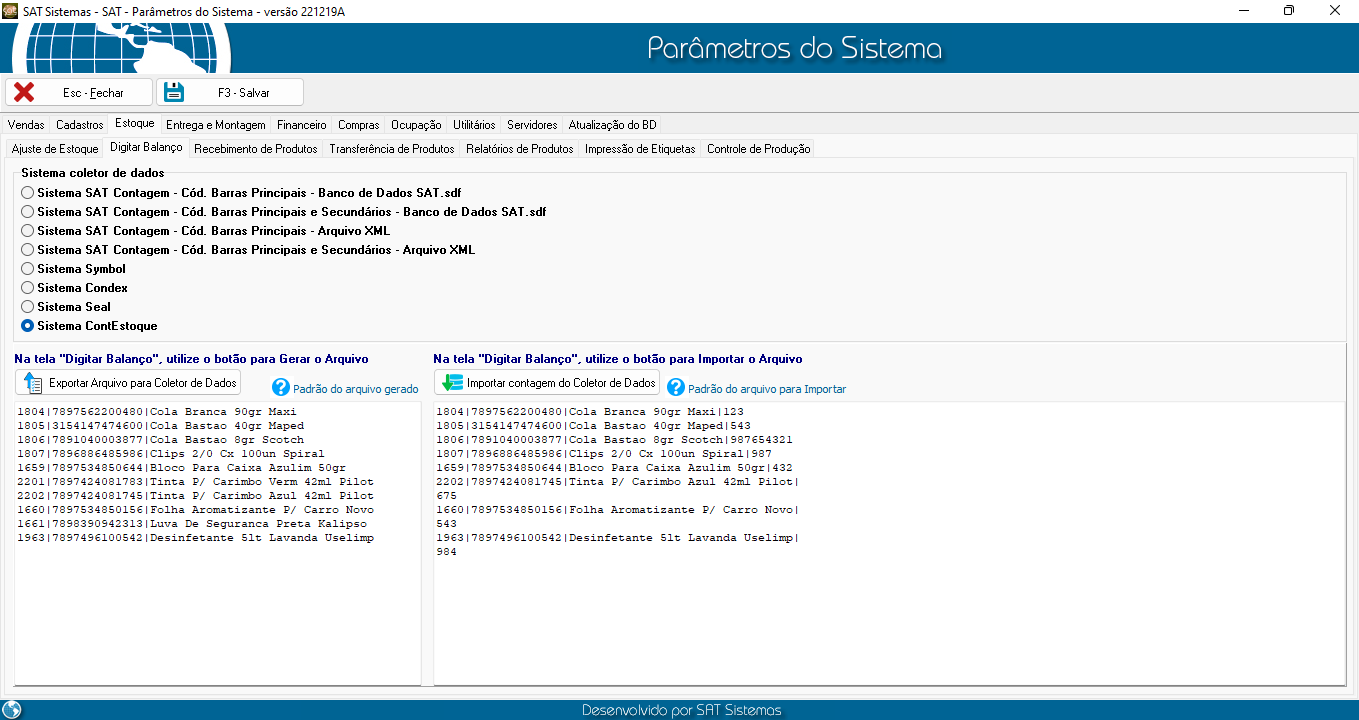Click the green import arrow icon
1359x720 pixels.
pos(452,383)
